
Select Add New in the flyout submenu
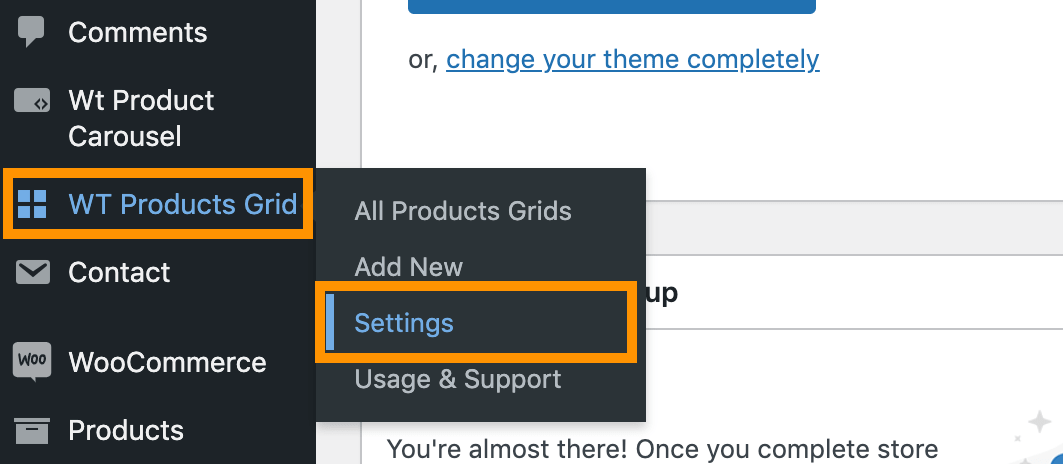(x=409, y=267)
